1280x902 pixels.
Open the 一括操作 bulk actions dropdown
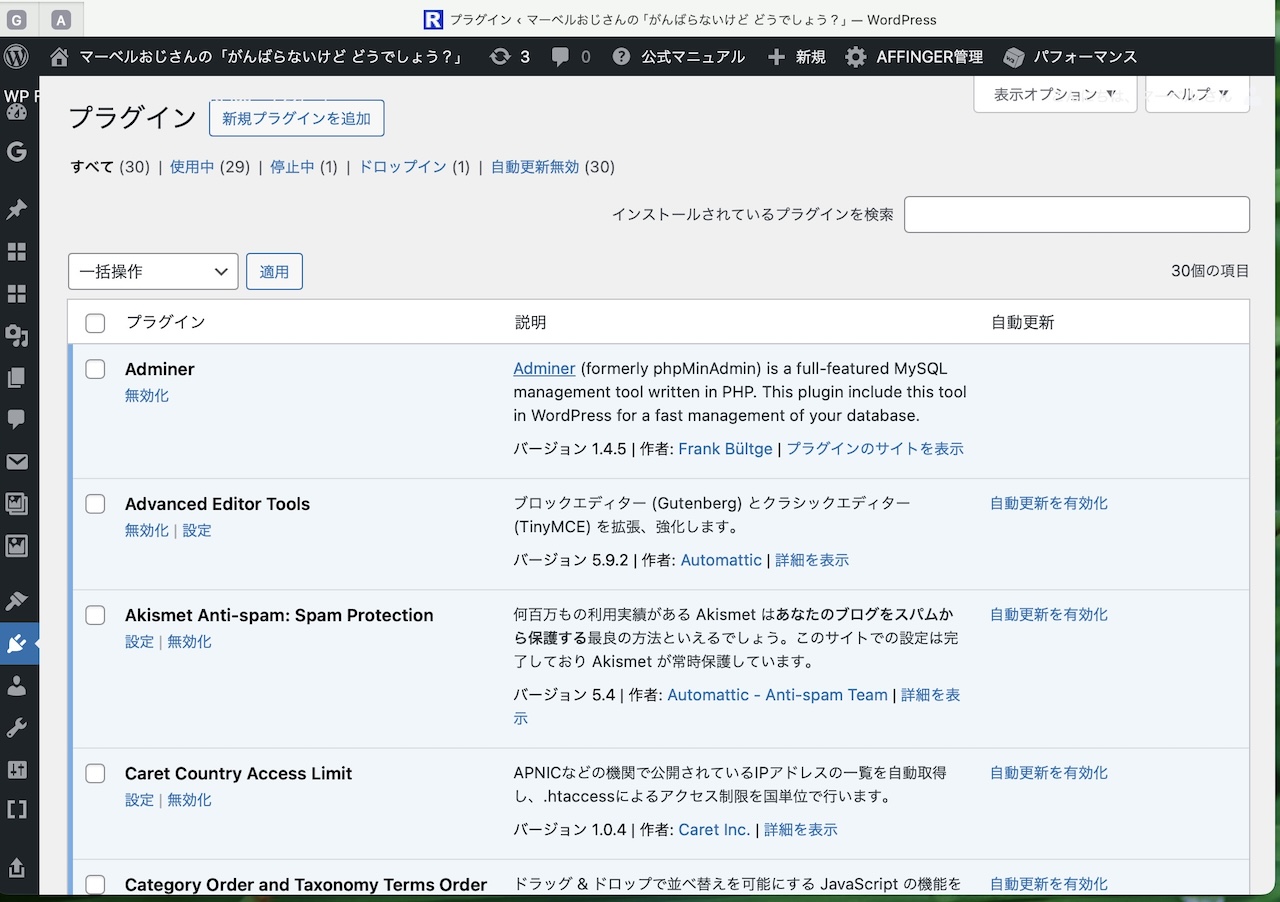pos(153,272)
